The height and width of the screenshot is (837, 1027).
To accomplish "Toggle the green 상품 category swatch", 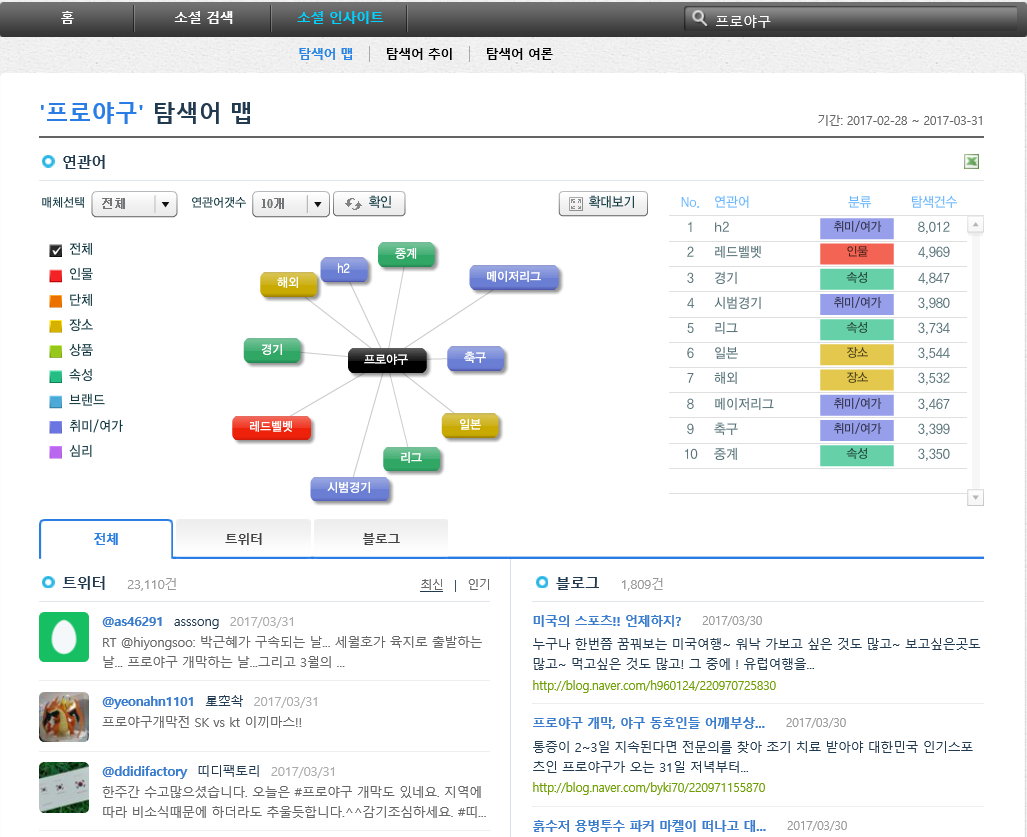I will click(56, 351).
